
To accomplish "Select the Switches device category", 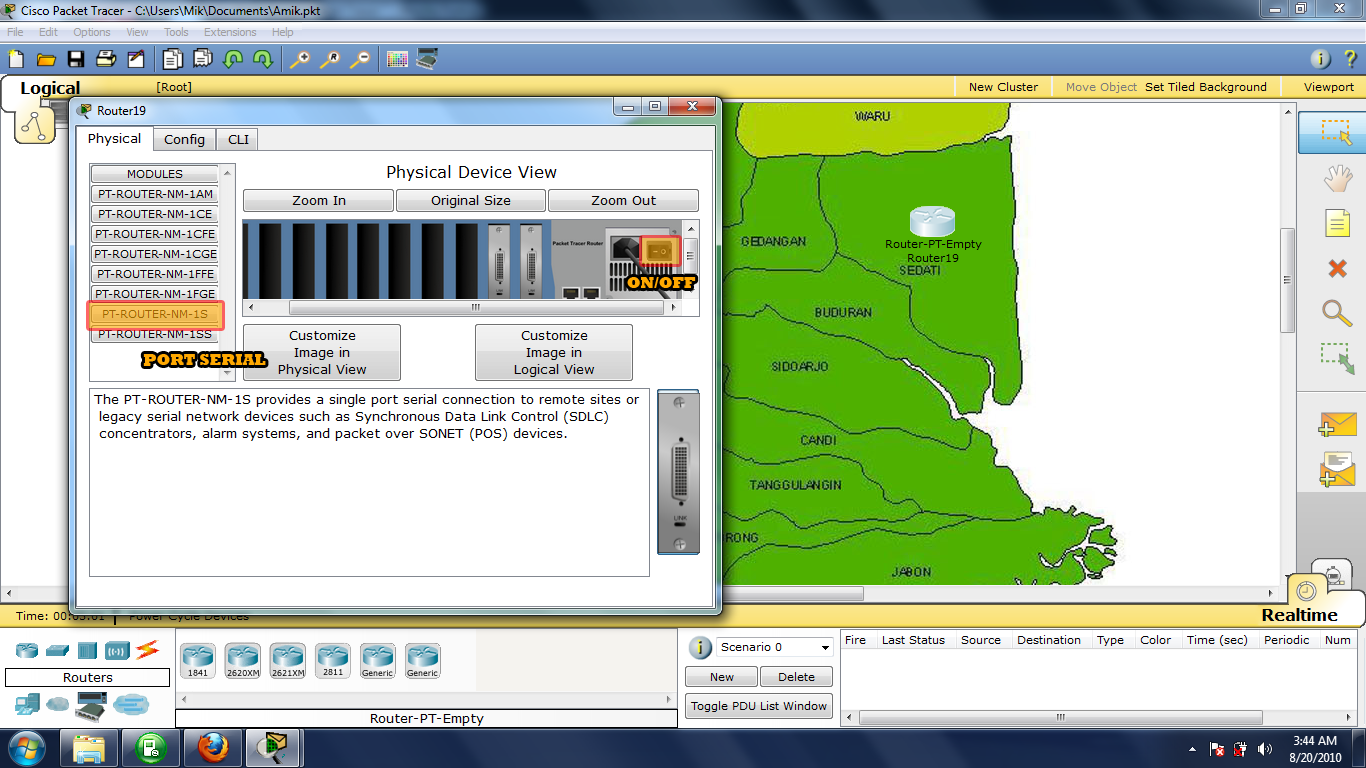I will pos(57,651).
